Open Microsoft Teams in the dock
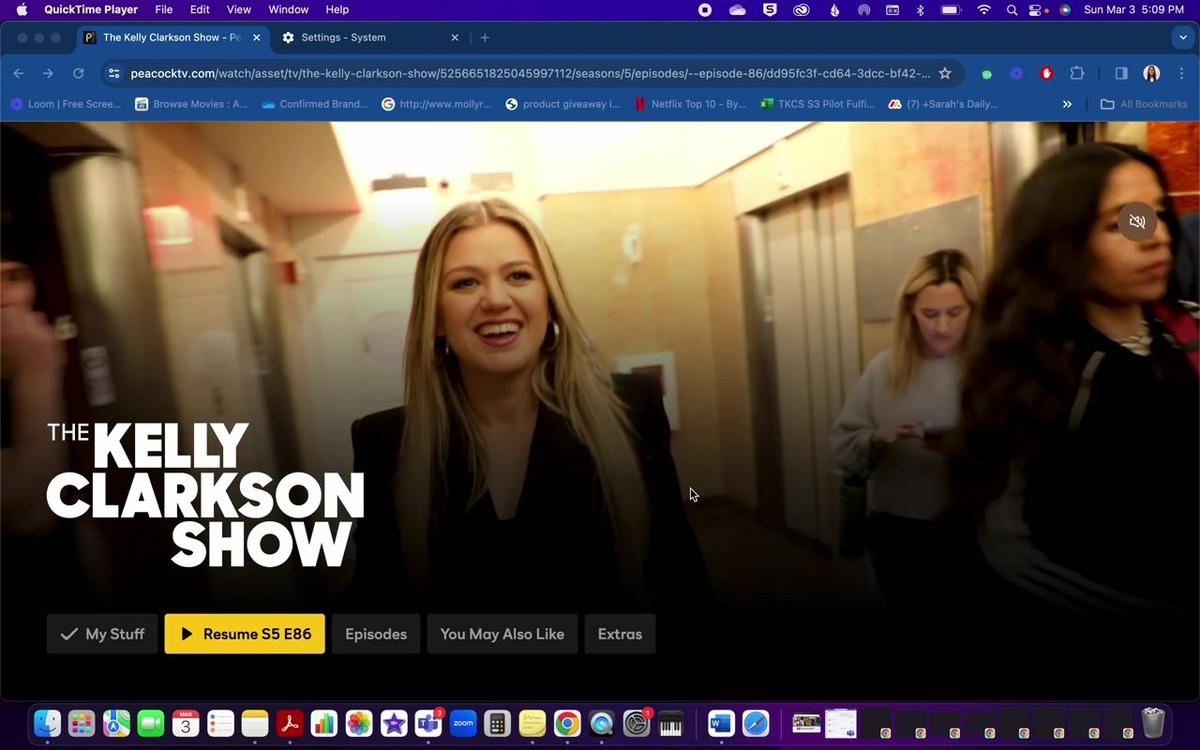 click(x=429, y=723)
